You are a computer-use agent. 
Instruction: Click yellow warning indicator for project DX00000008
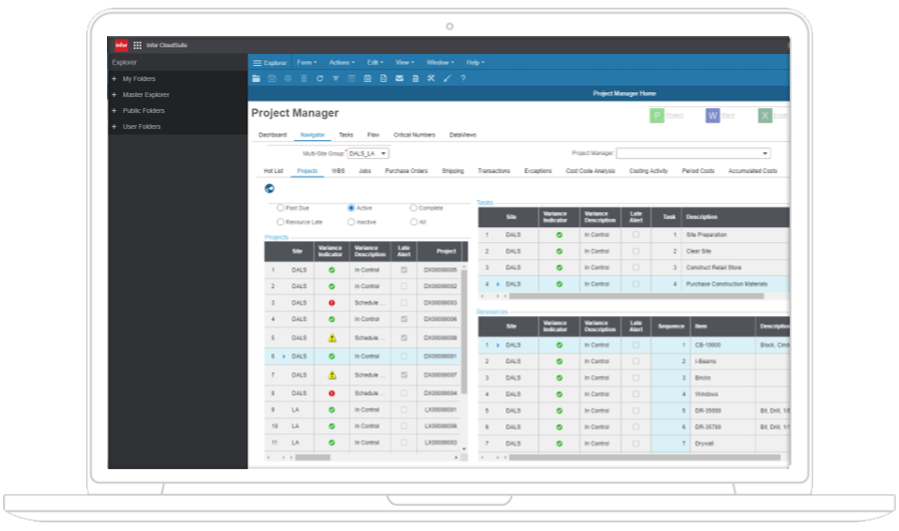(x=332, y=338)
